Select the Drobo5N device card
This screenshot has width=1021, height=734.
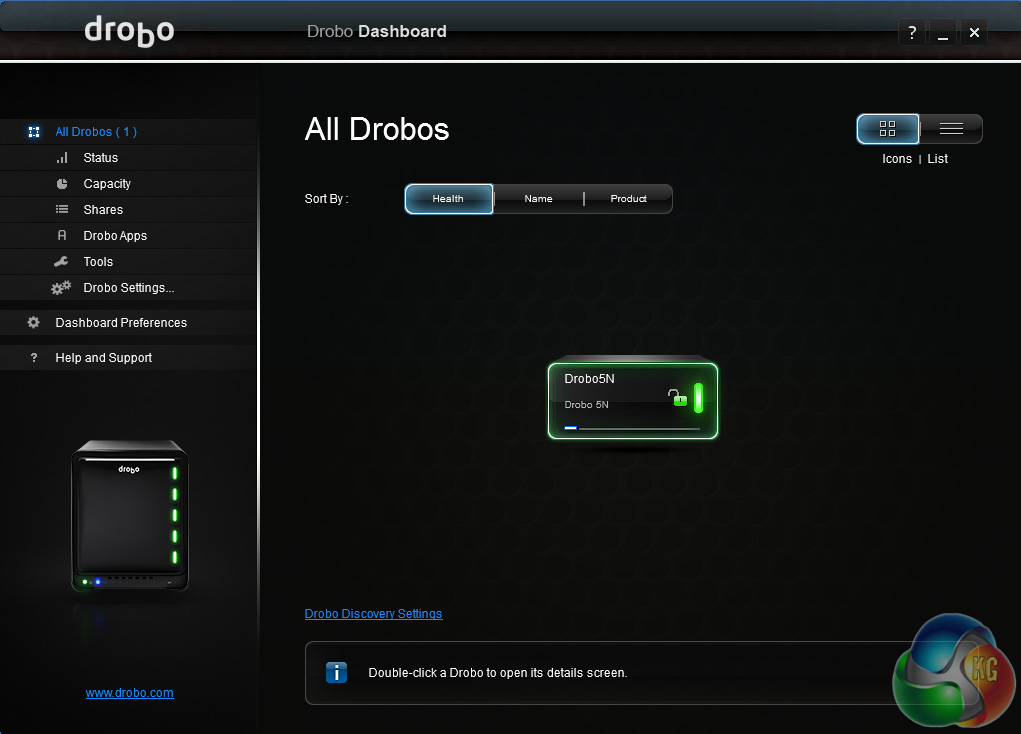pos(633,401)
